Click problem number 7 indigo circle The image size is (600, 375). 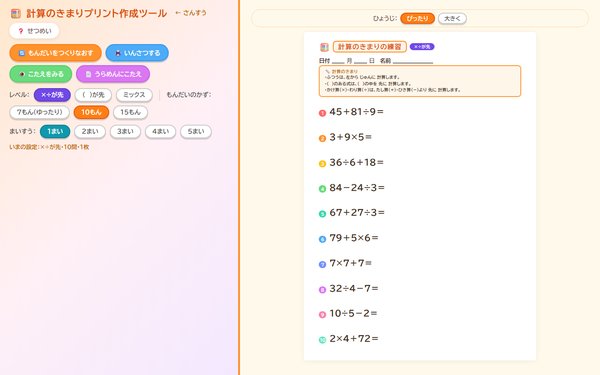point(322,264)
